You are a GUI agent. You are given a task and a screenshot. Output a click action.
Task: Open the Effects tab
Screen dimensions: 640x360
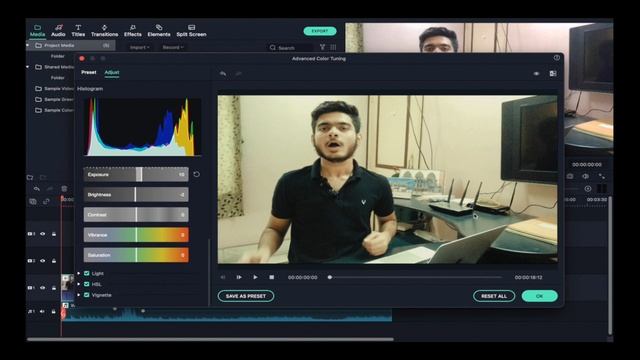click(133, 31)
